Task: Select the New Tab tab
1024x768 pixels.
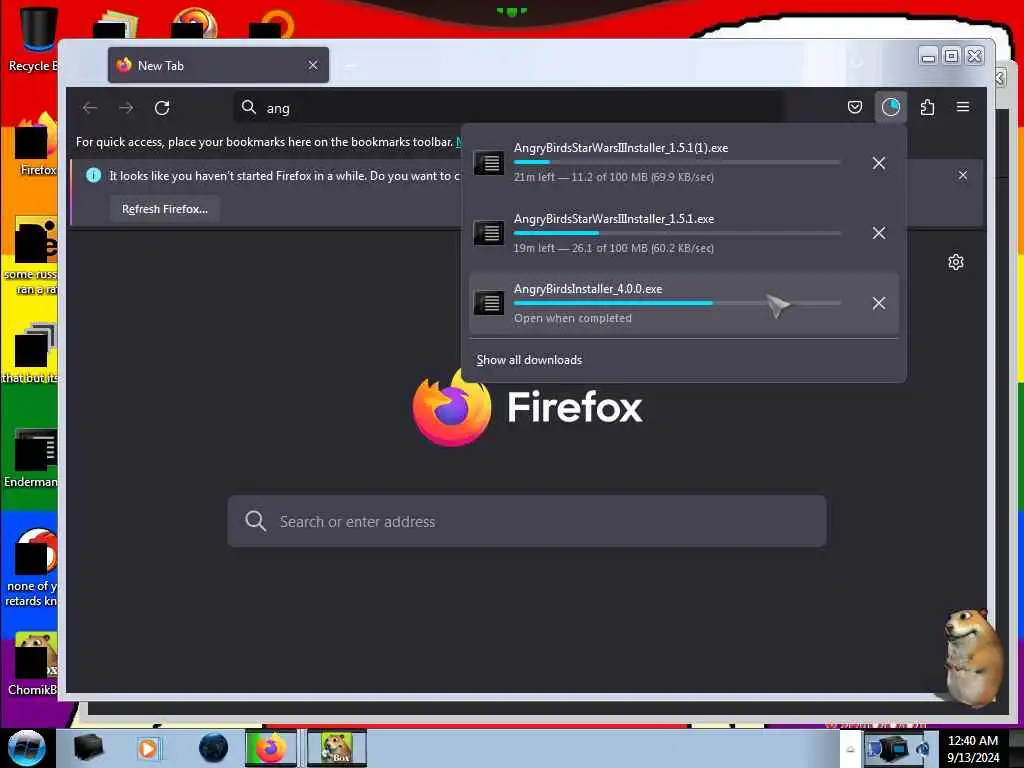Action: pyautogui.click(x=218, y=65)
